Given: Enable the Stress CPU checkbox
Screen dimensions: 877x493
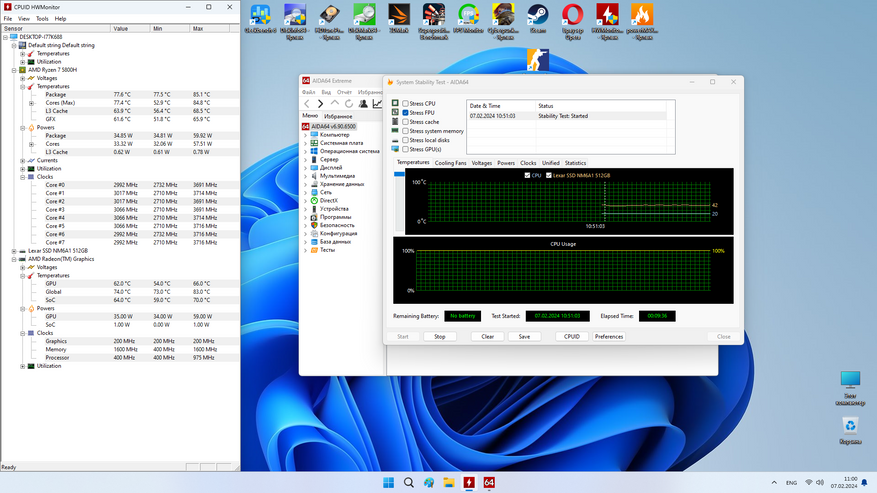Looking at the screenshot, I should [405, 104].
